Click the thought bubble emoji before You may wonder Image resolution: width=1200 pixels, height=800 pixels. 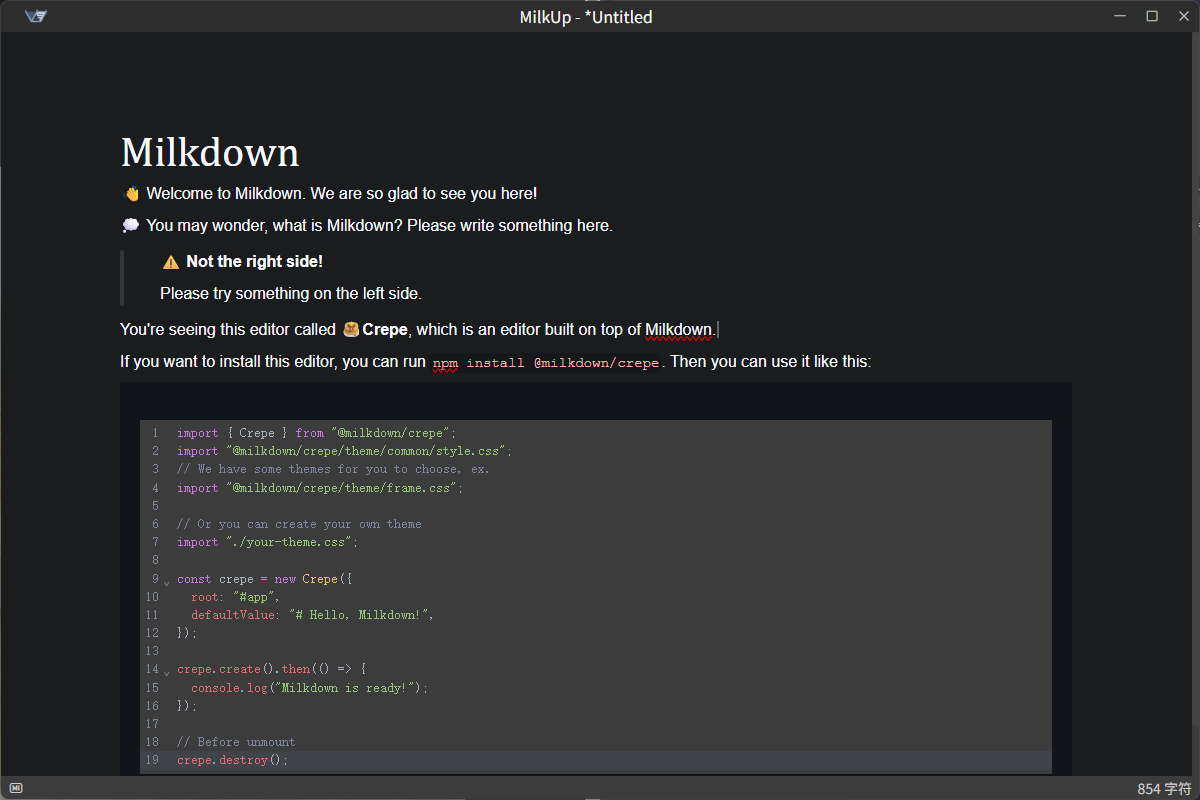131,226
